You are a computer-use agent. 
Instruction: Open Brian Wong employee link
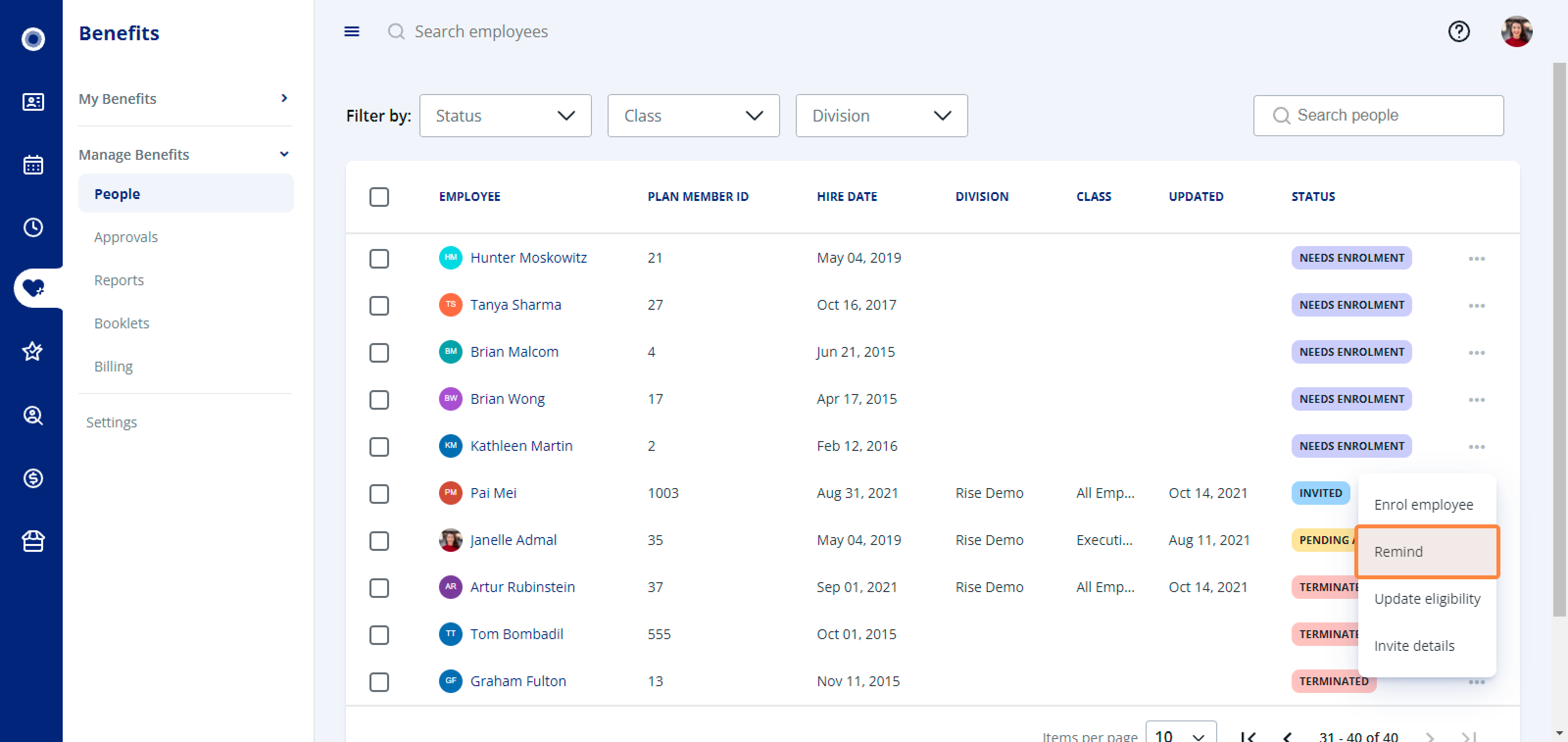click(507, 399)
